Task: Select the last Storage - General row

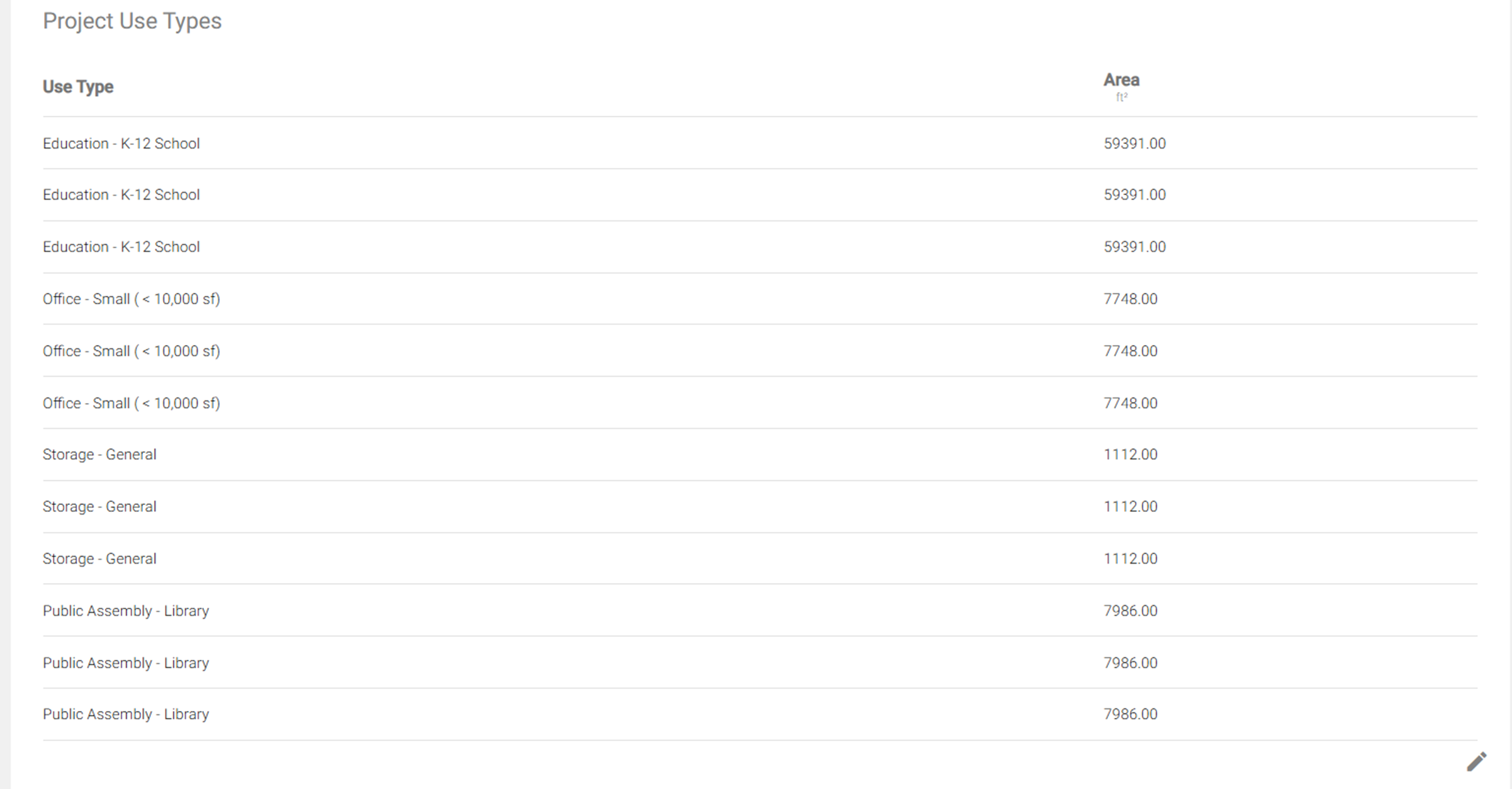Action: (x=760, y=559)
